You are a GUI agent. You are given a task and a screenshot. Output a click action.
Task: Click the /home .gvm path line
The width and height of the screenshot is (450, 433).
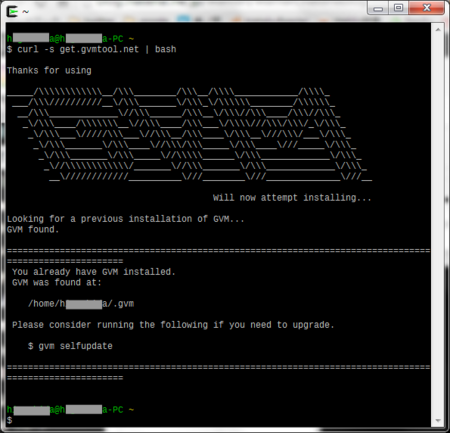point(81,304)
